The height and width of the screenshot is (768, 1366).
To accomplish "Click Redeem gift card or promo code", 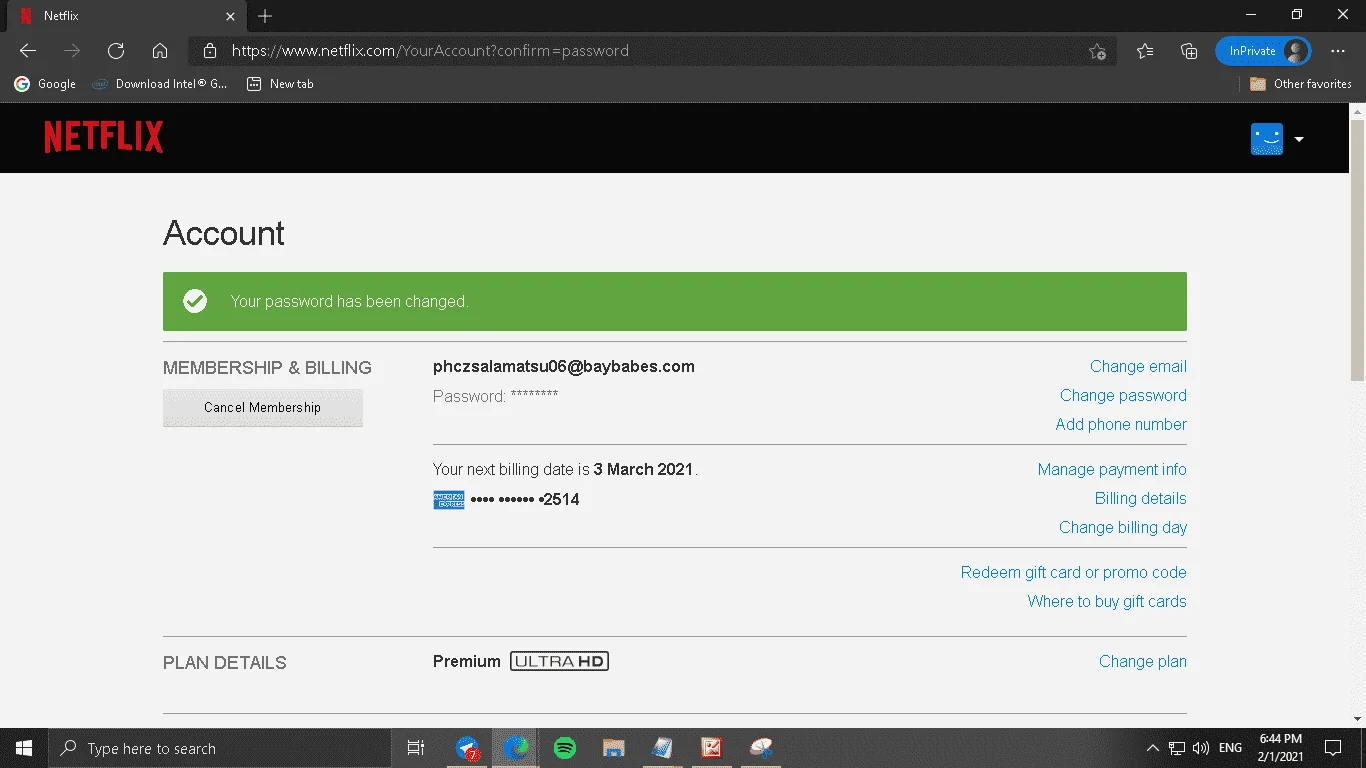I will click(1074, 573).
